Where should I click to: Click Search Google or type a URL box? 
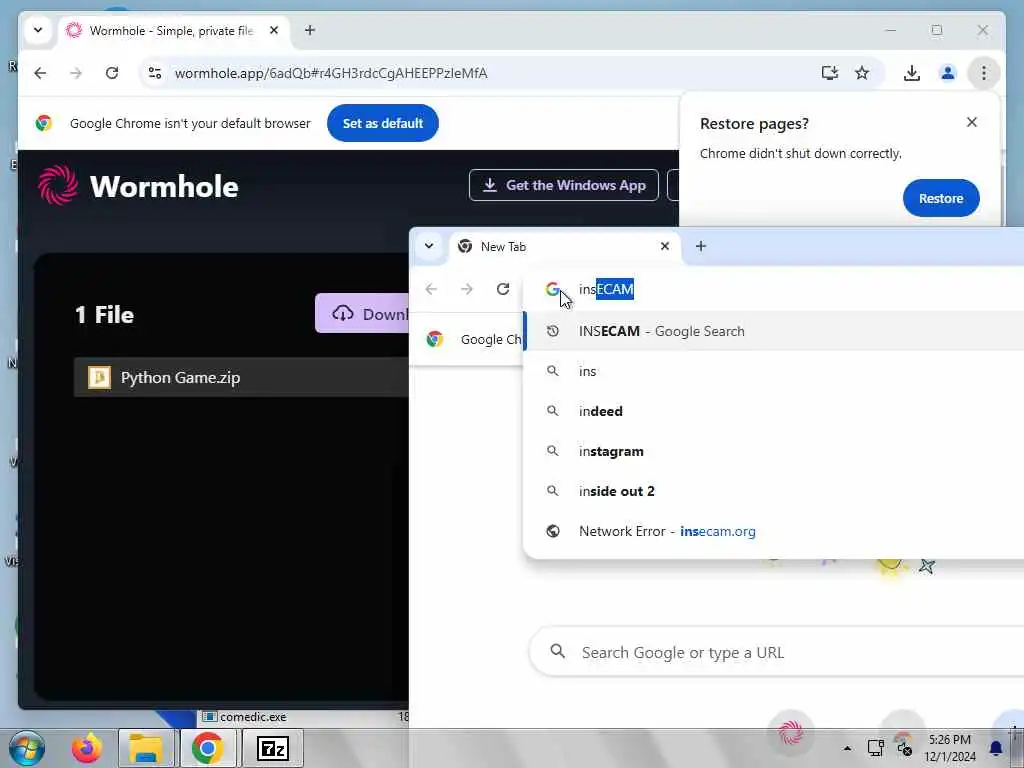pyautogui.click(x=776, y=652)
